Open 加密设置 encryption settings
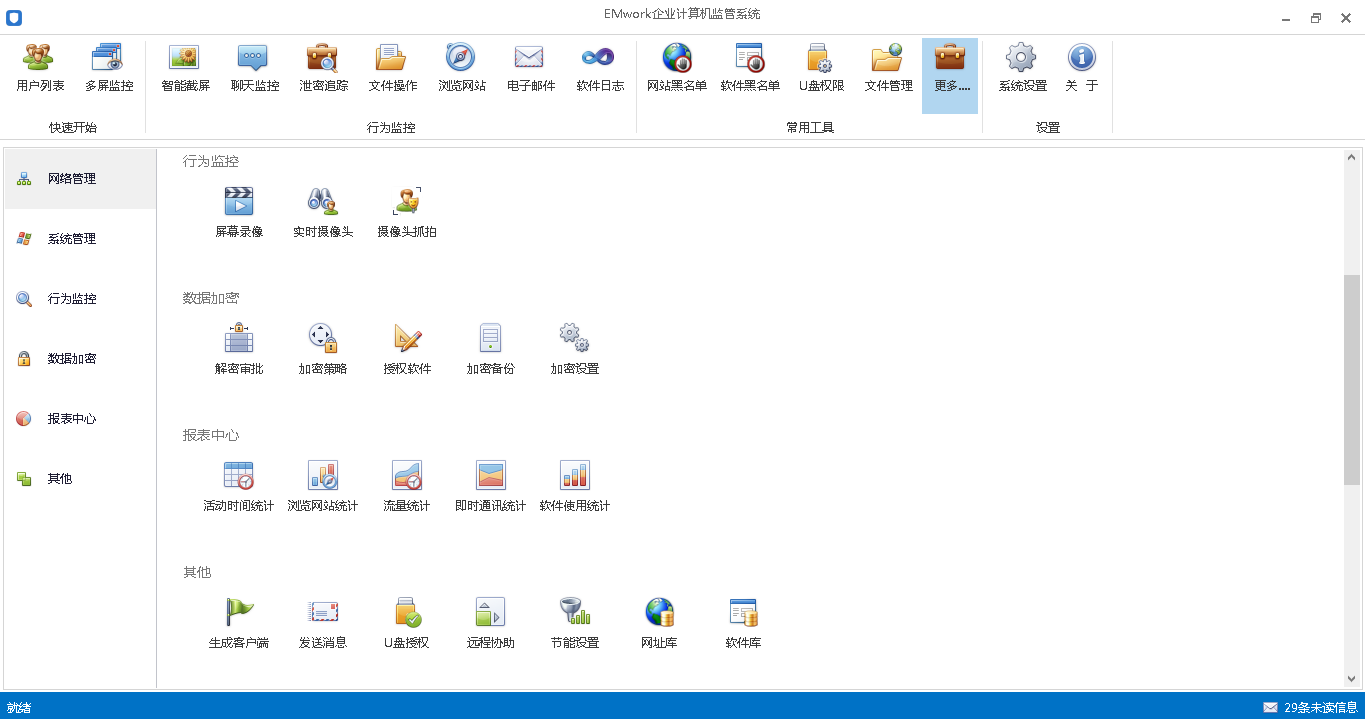 (x=575, y=349)
